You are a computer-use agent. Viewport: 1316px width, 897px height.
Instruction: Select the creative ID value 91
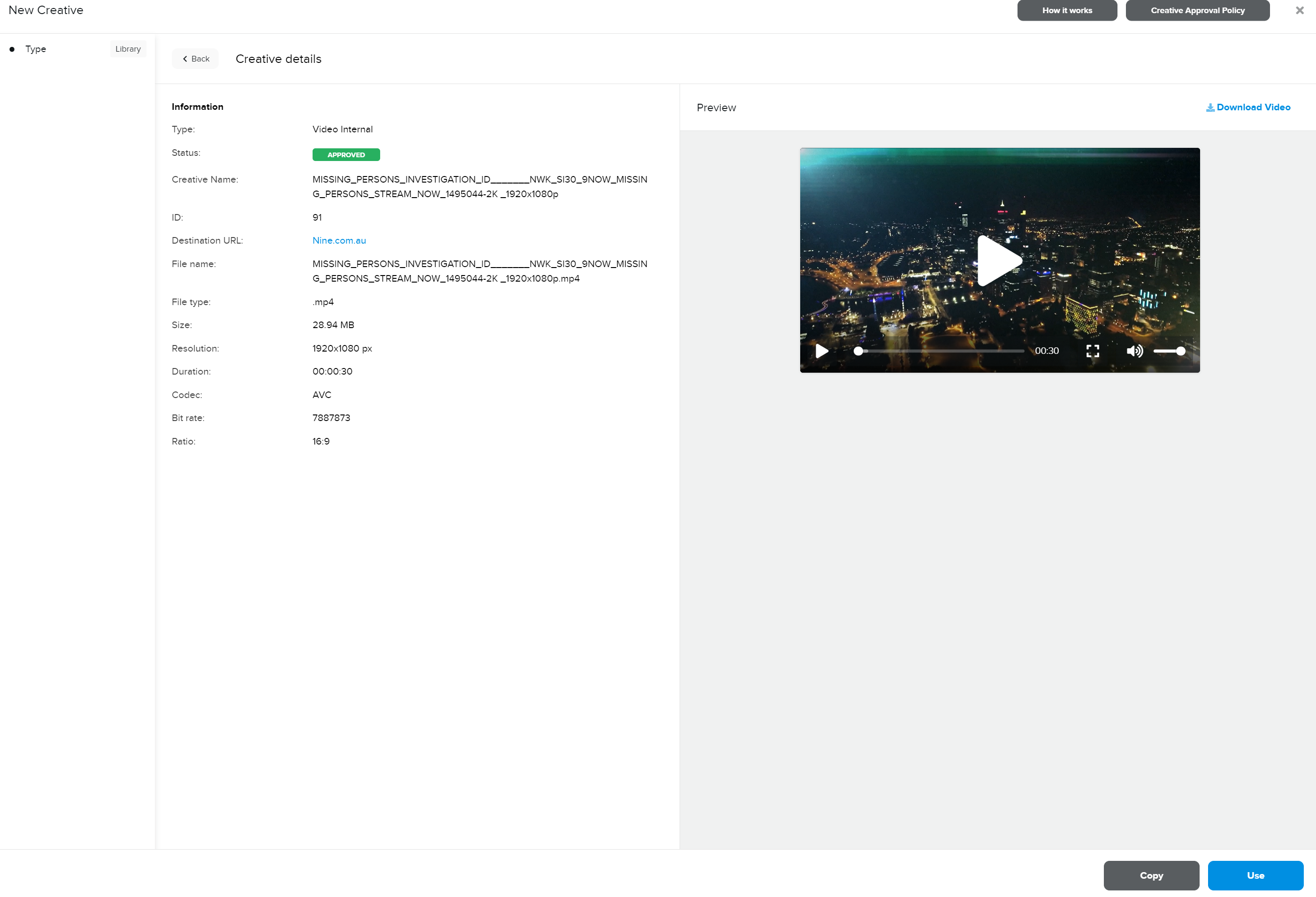[317, 217]
